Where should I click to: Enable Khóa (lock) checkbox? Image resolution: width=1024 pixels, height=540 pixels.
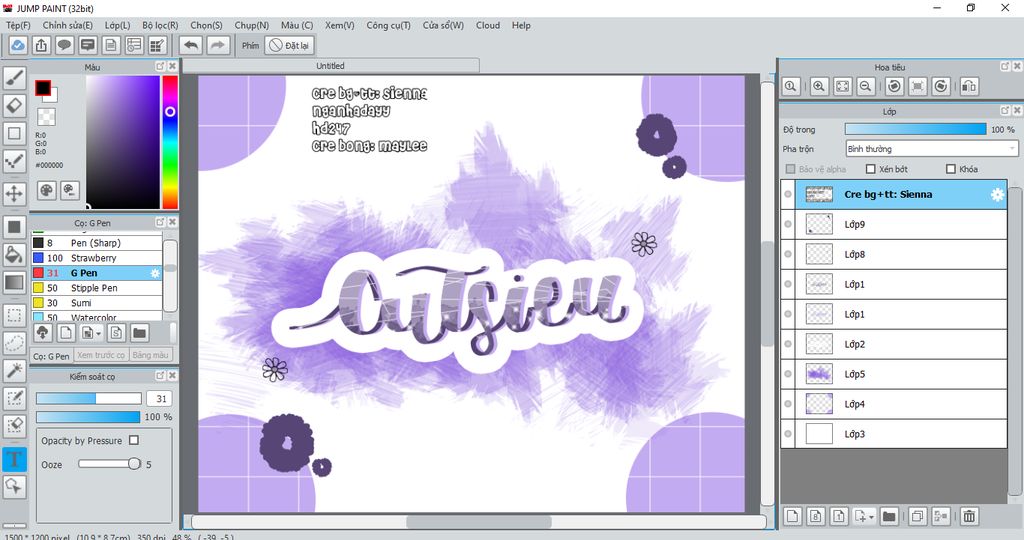(x=951, y=169)
